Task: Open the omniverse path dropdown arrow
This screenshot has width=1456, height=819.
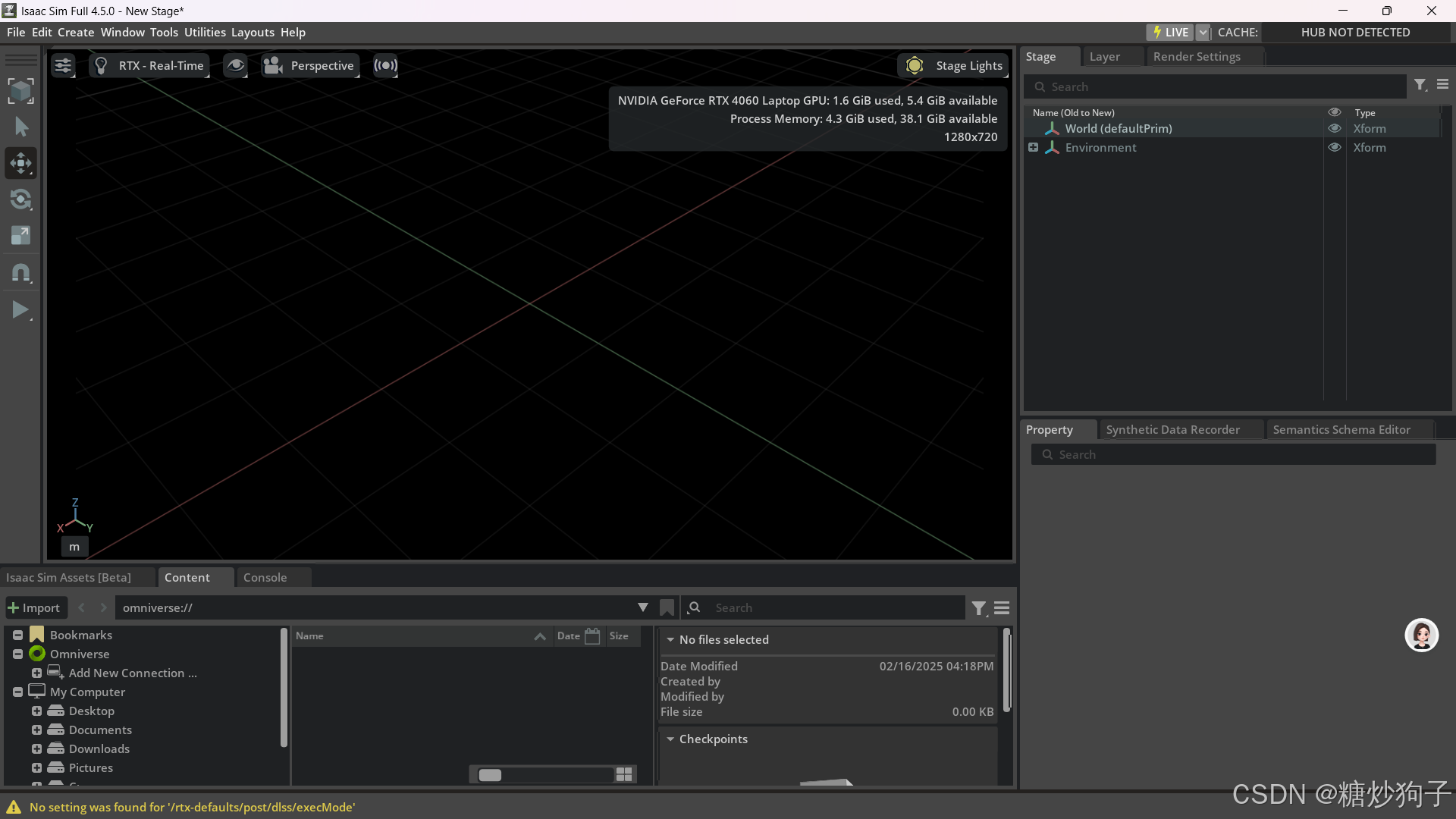Action: point(642,607)
